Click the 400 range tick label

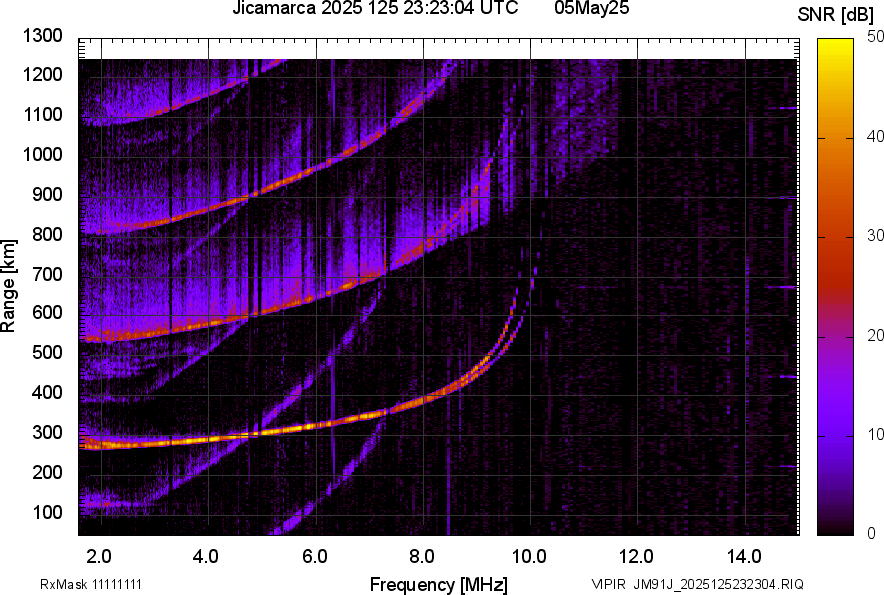pyautogui.click(x=47, y=392)
